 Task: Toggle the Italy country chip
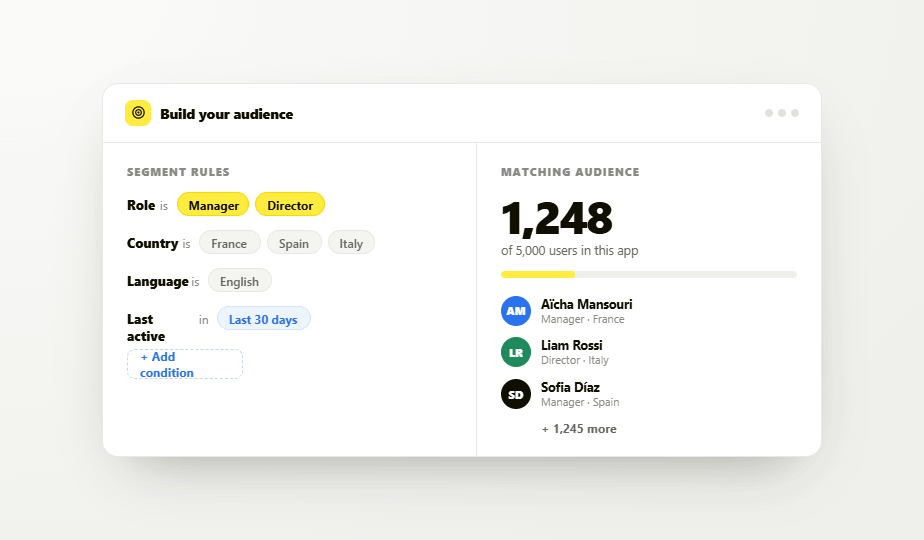[x=351, y=243]
